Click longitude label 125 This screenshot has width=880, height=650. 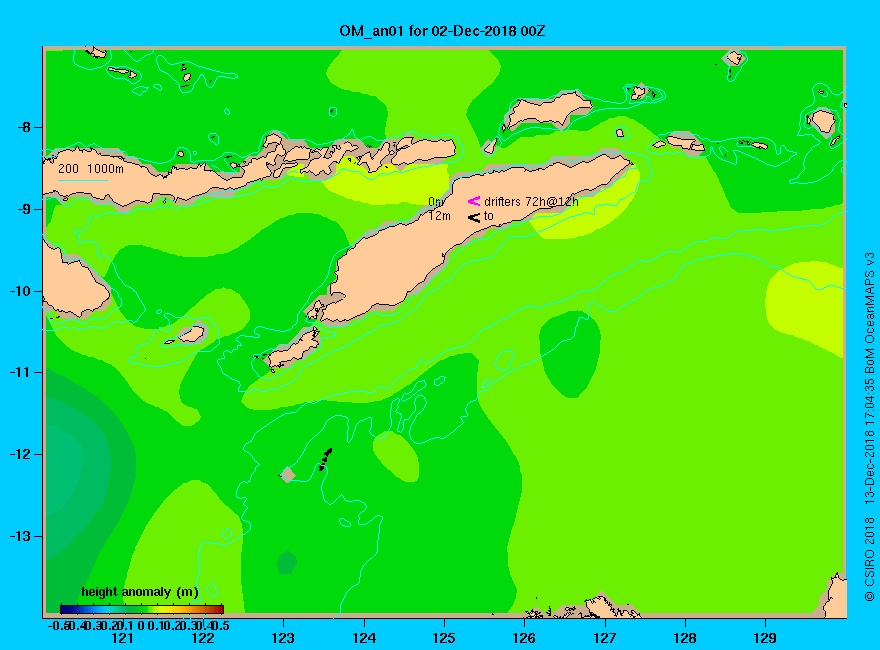click(x=444, y=638)
